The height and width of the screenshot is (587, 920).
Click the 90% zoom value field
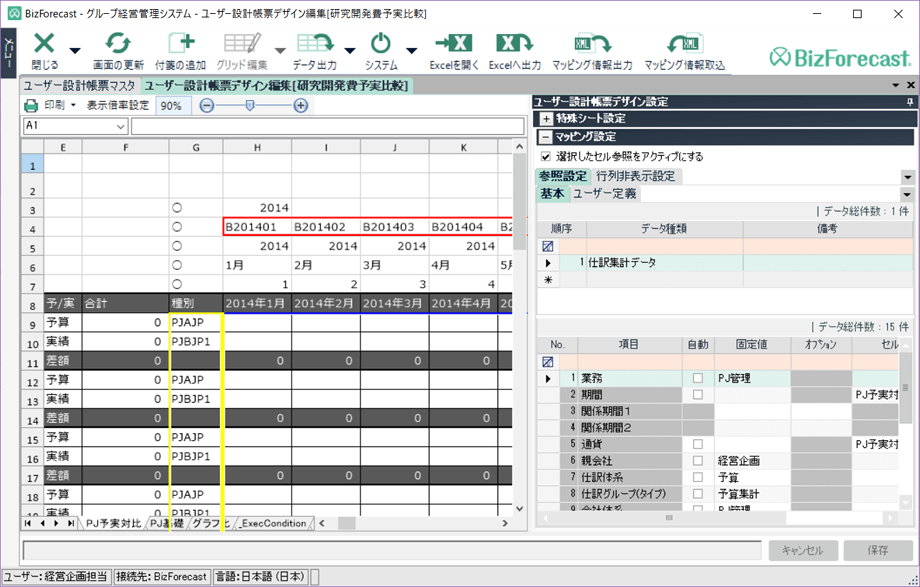click(x=174, y=106)
